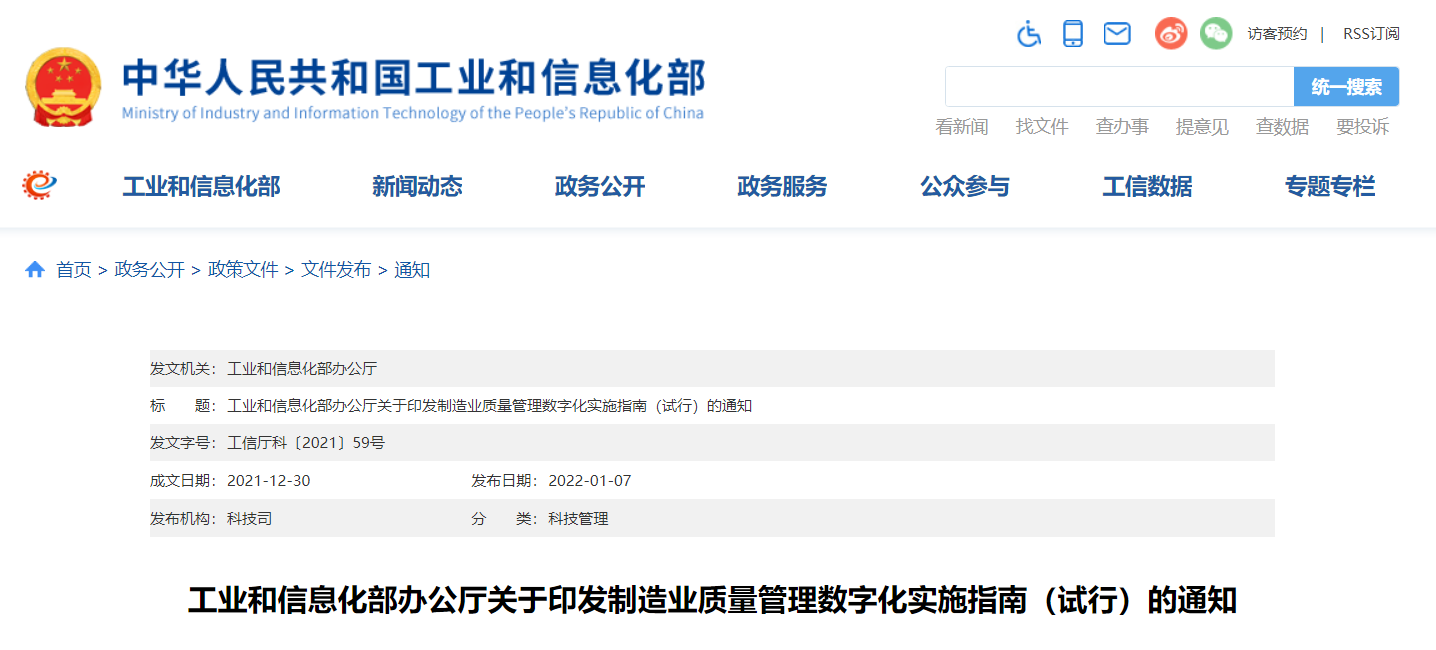Click the 发文机关 value 工业和信息化部办公厅
Image resolution: width=1436 pixels, height=650 pixels.
302,369
